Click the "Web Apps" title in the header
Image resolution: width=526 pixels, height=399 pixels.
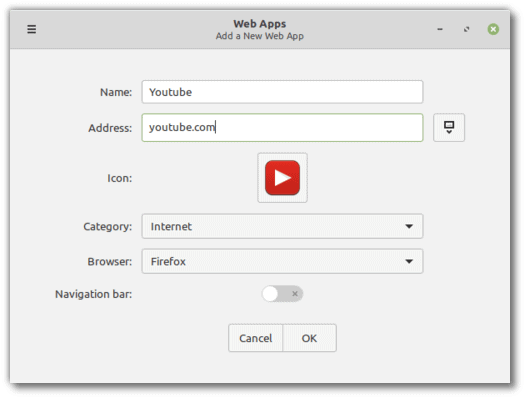pyautogui.click(x=260, y=24)
